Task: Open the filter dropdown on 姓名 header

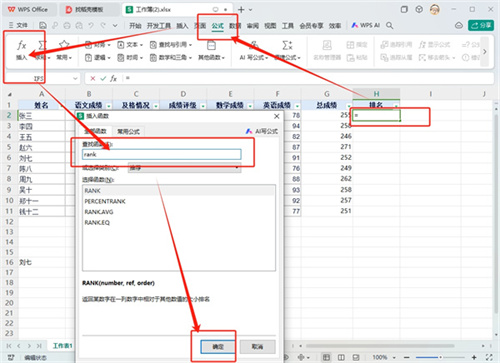Action: tap(62, 106)
